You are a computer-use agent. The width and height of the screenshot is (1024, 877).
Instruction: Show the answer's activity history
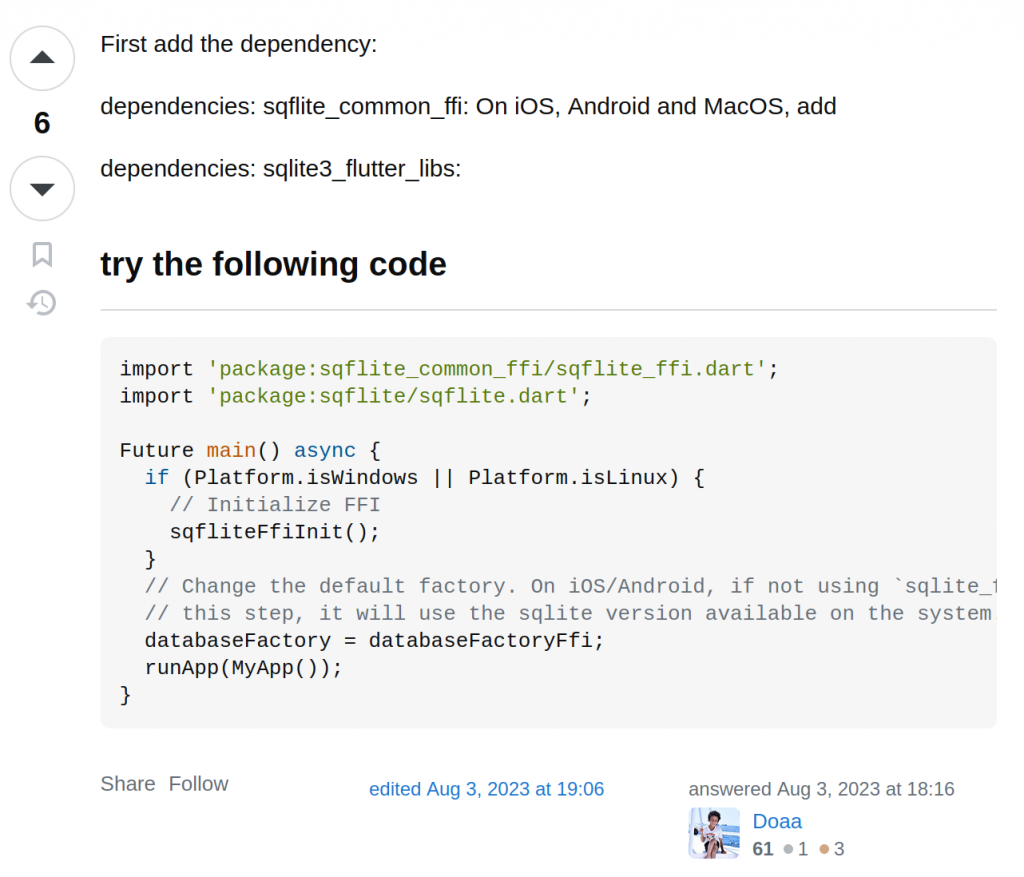pos(42,302)
